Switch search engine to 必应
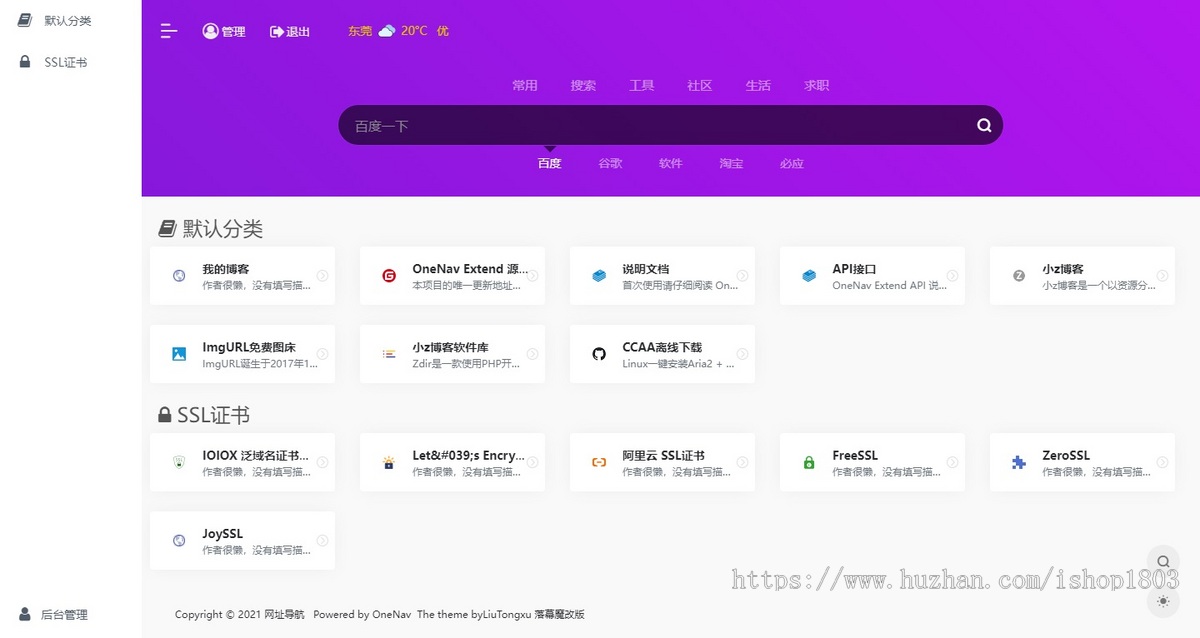 [792, 163]
